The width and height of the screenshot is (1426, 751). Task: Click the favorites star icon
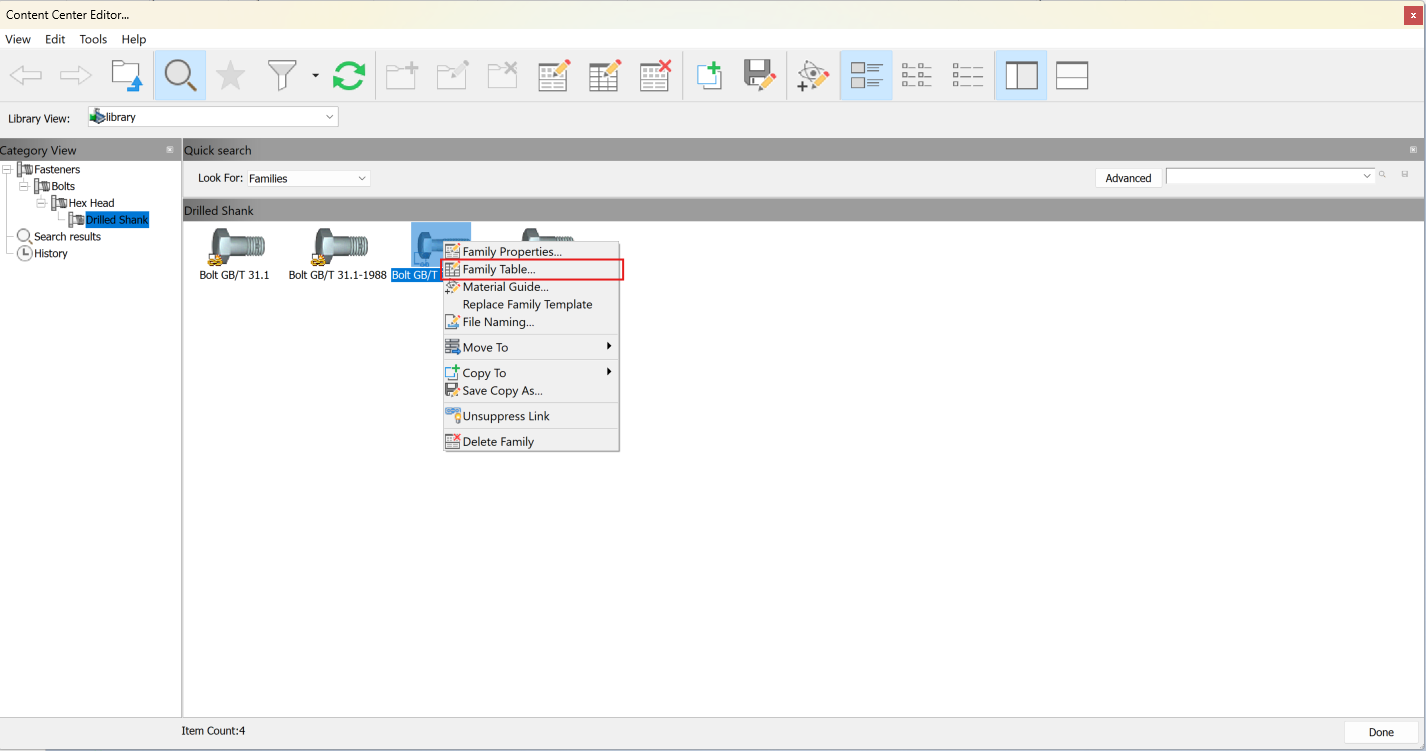pyautogui.click(x=231, y=75)
